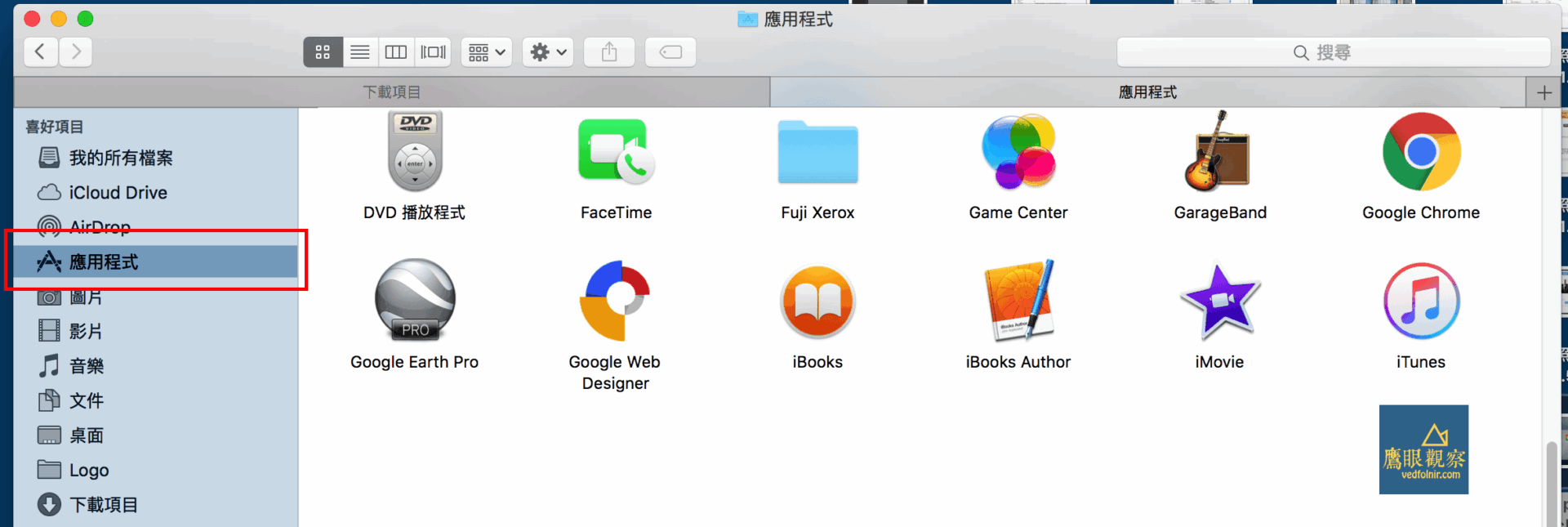Add a new Finder tab
Image resolution: width=1568 pixels, height=527 pixels.
(x=1543, y=92)
